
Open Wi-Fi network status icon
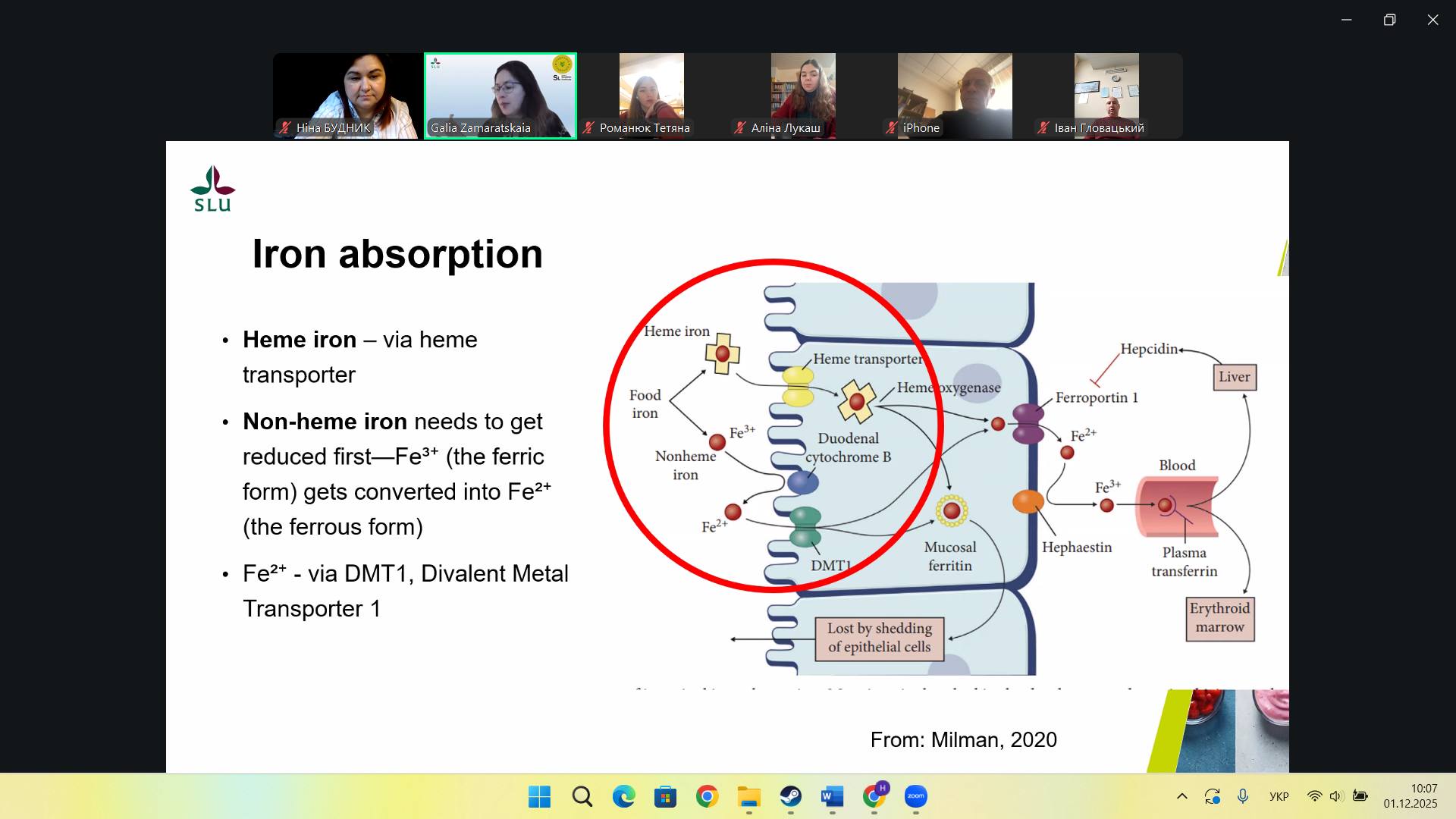1314,796
